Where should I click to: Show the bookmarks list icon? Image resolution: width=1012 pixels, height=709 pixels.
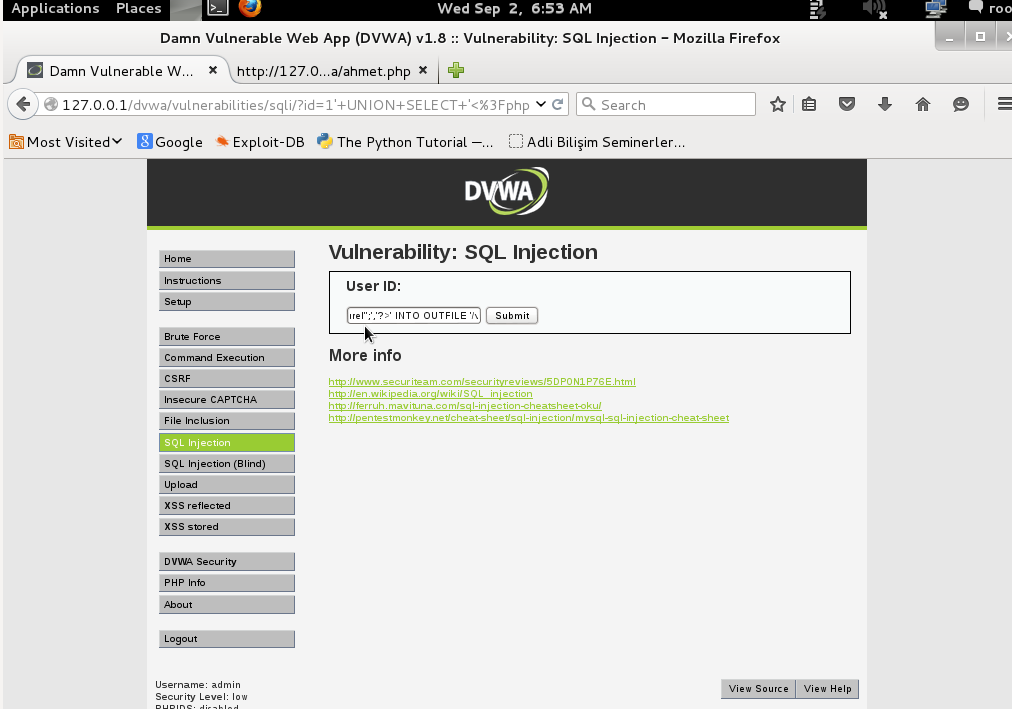[x=810, y=105]
